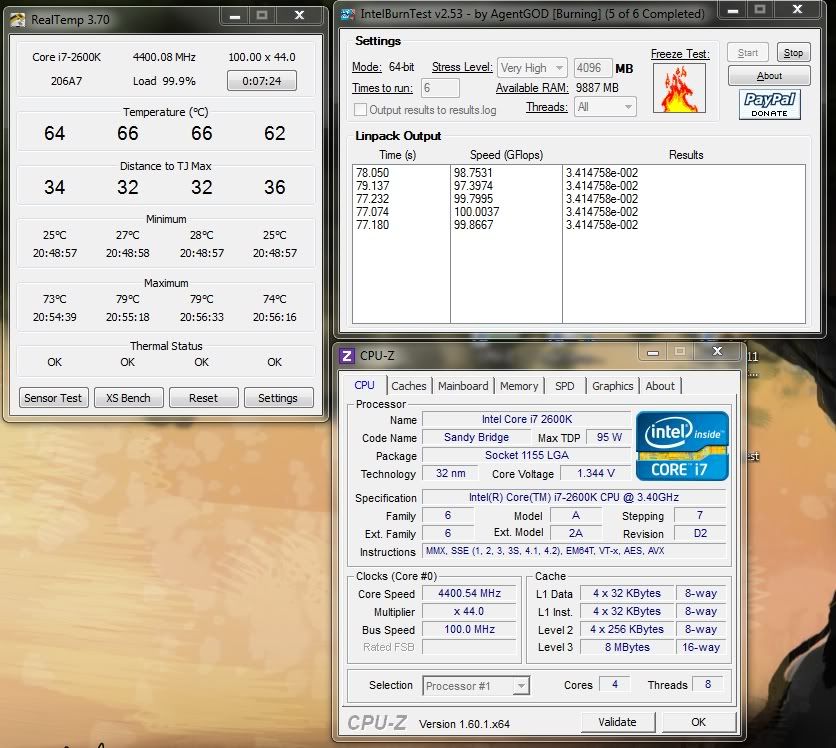Close the CPU-Z window
Viewport: 836px width, 748px height.
point(717,352)
